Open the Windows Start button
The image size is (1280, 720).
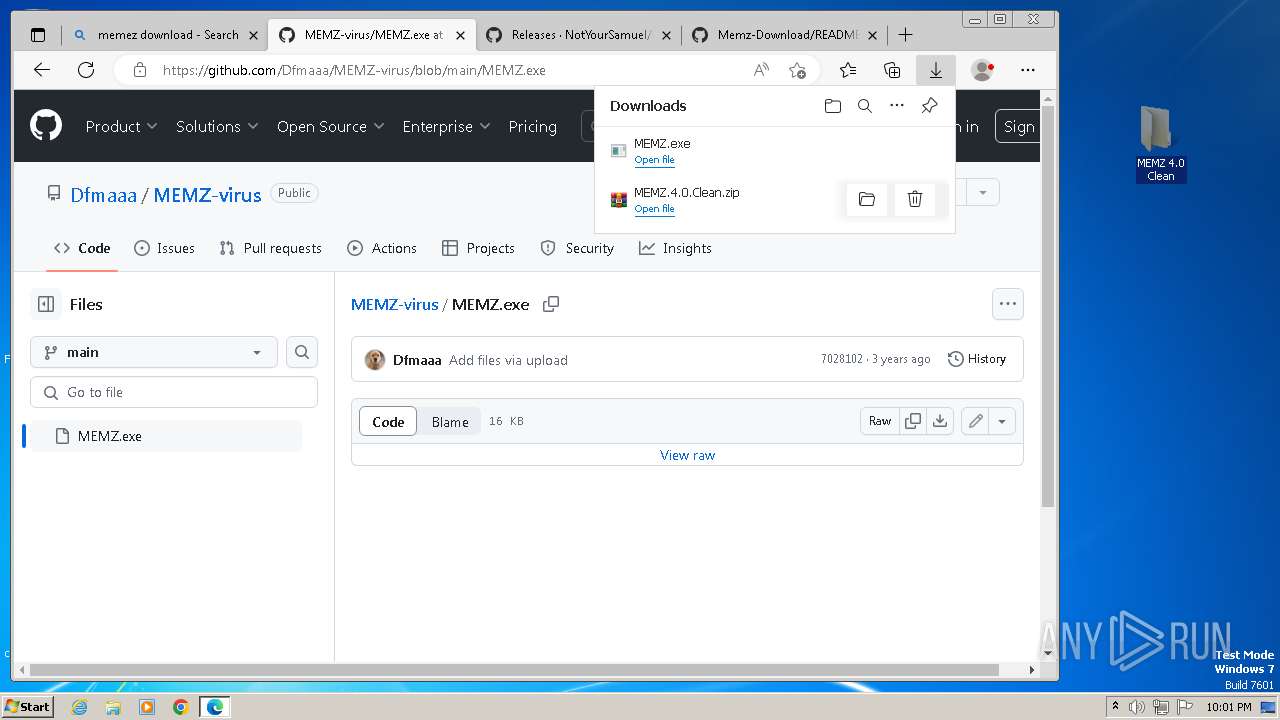(x=28, y=706)
